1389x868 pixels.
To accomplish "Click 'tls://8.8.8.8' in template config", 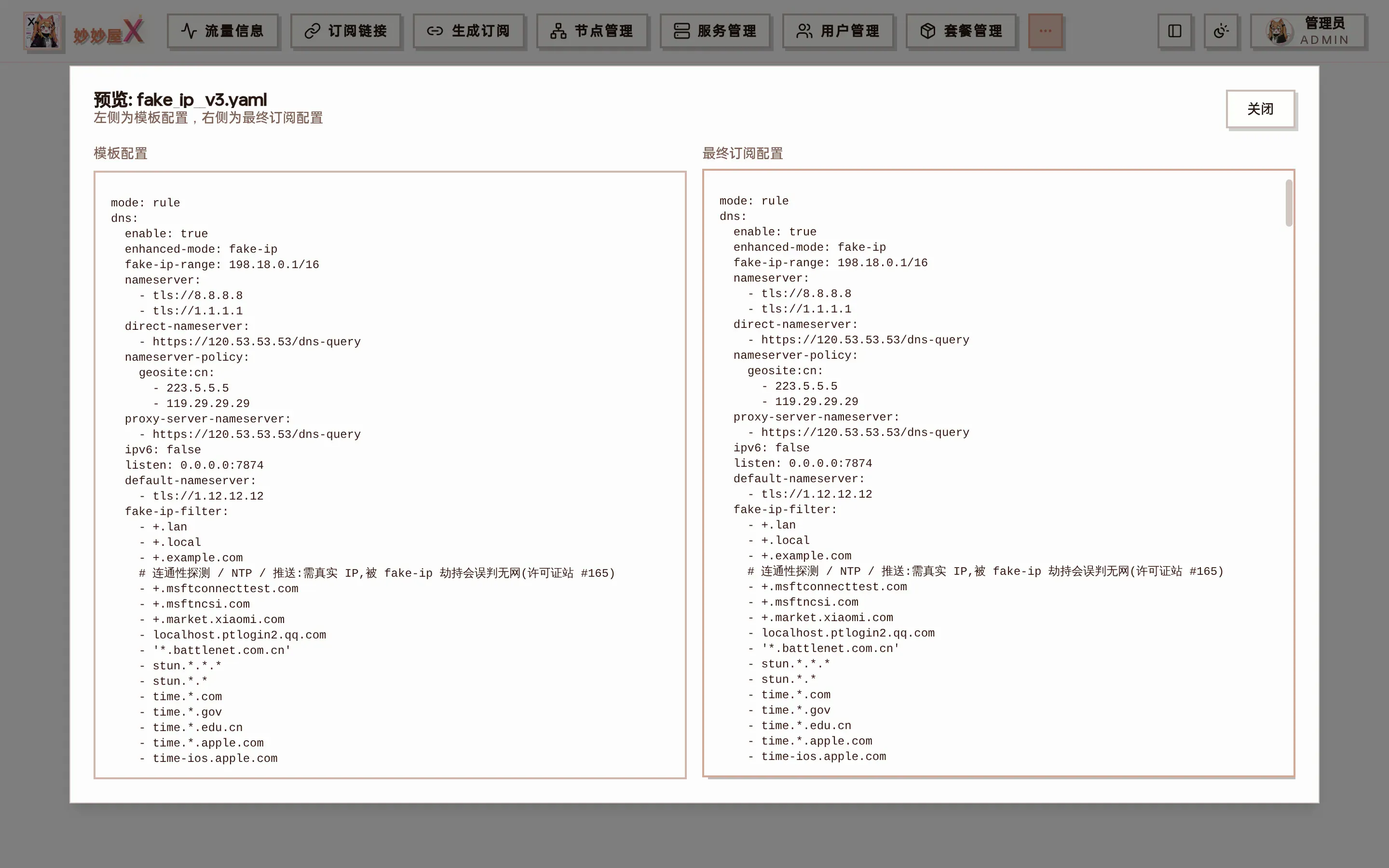I will click(197, 296).
